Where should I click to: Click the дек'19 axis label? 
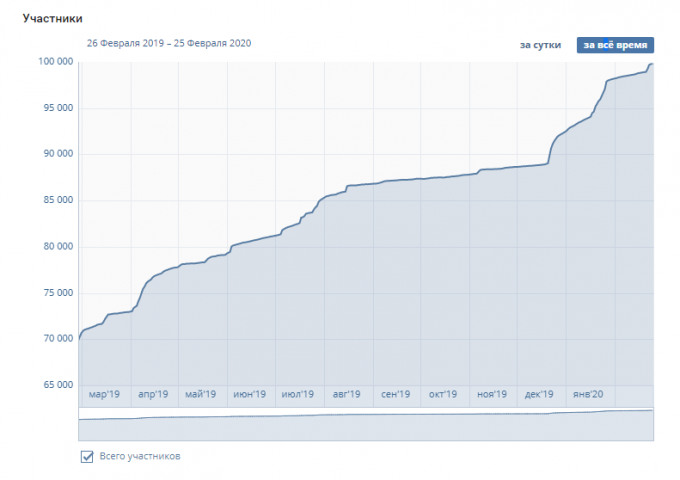coord(539,395)
